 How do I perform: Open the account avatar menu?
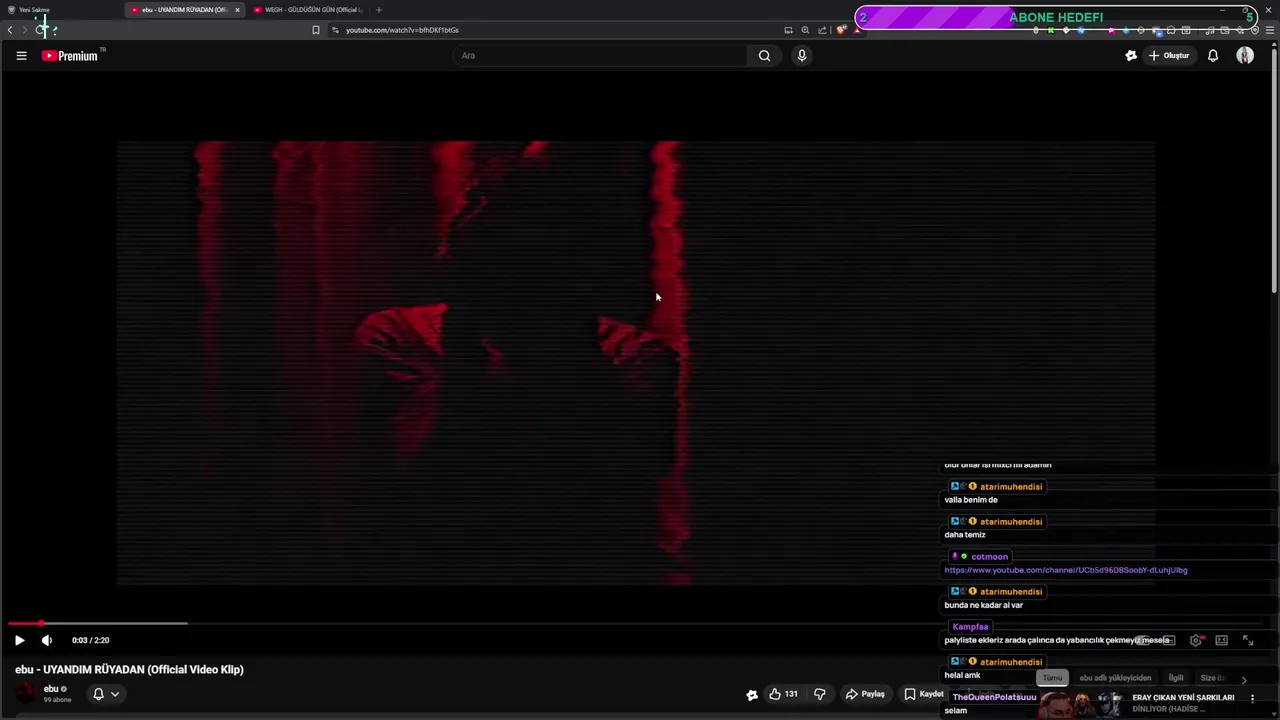1245,56
